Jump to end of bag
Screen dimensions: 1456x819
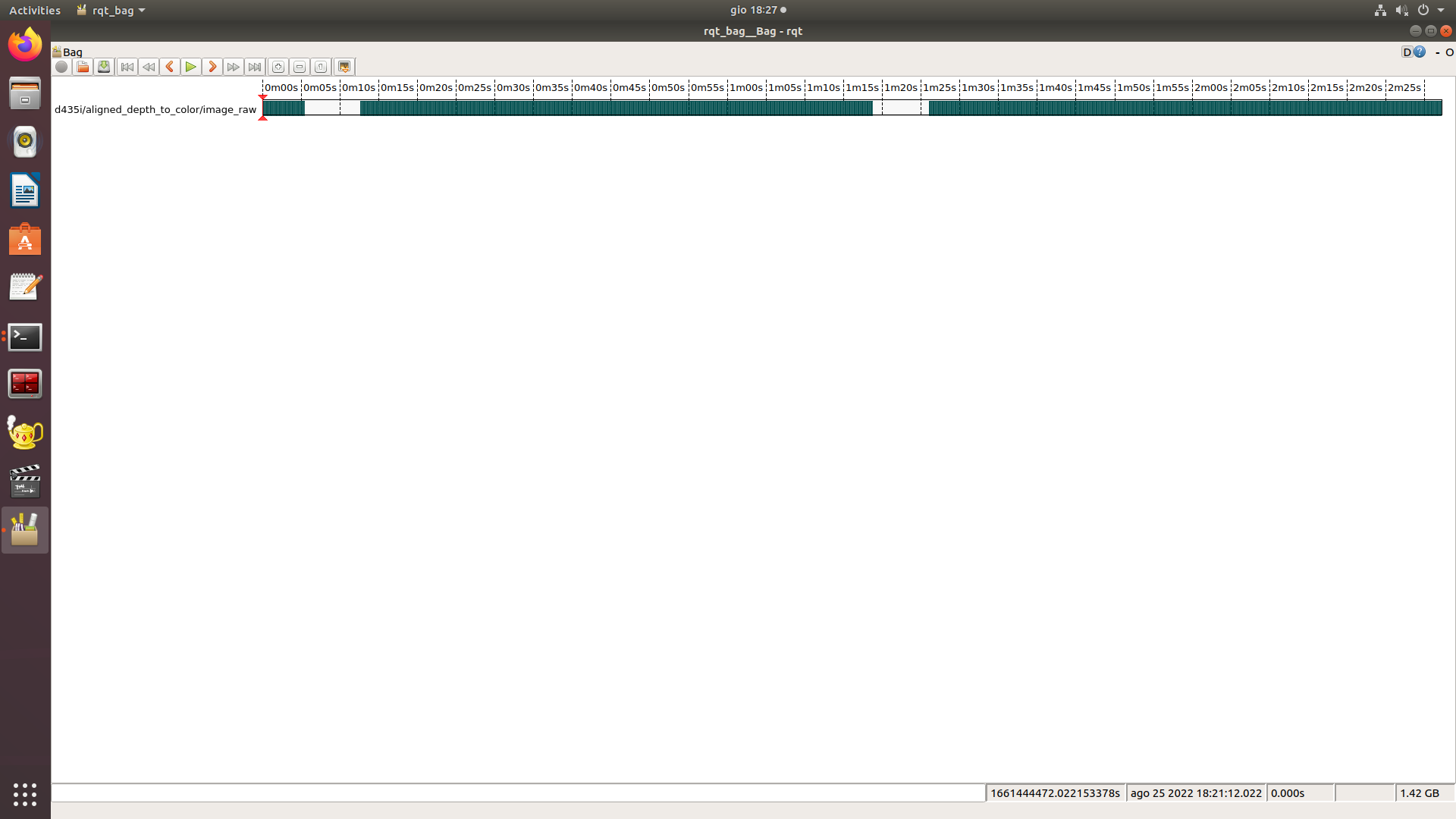[255, 67]
